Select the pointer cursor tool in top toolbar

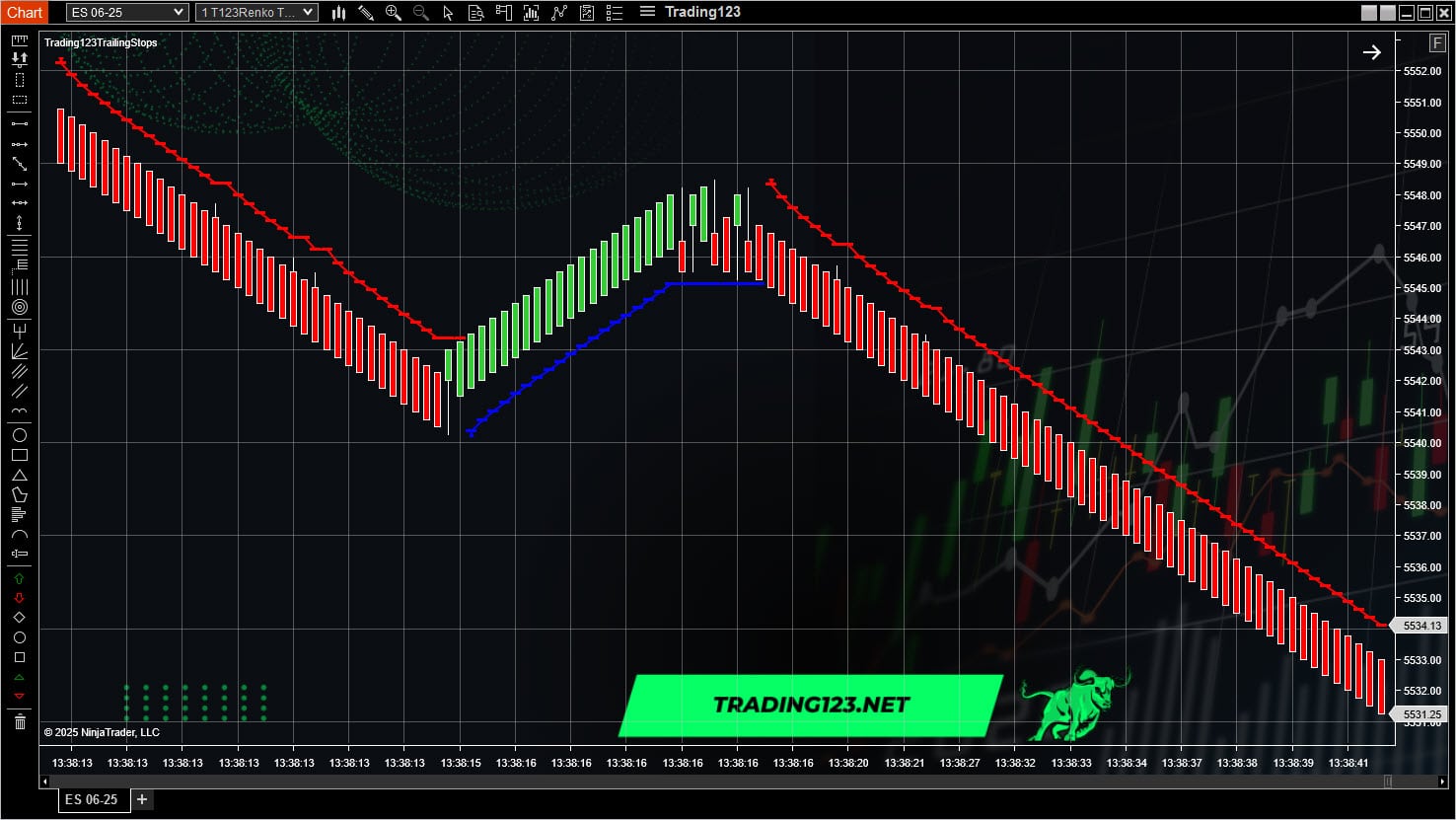point(448,12)
